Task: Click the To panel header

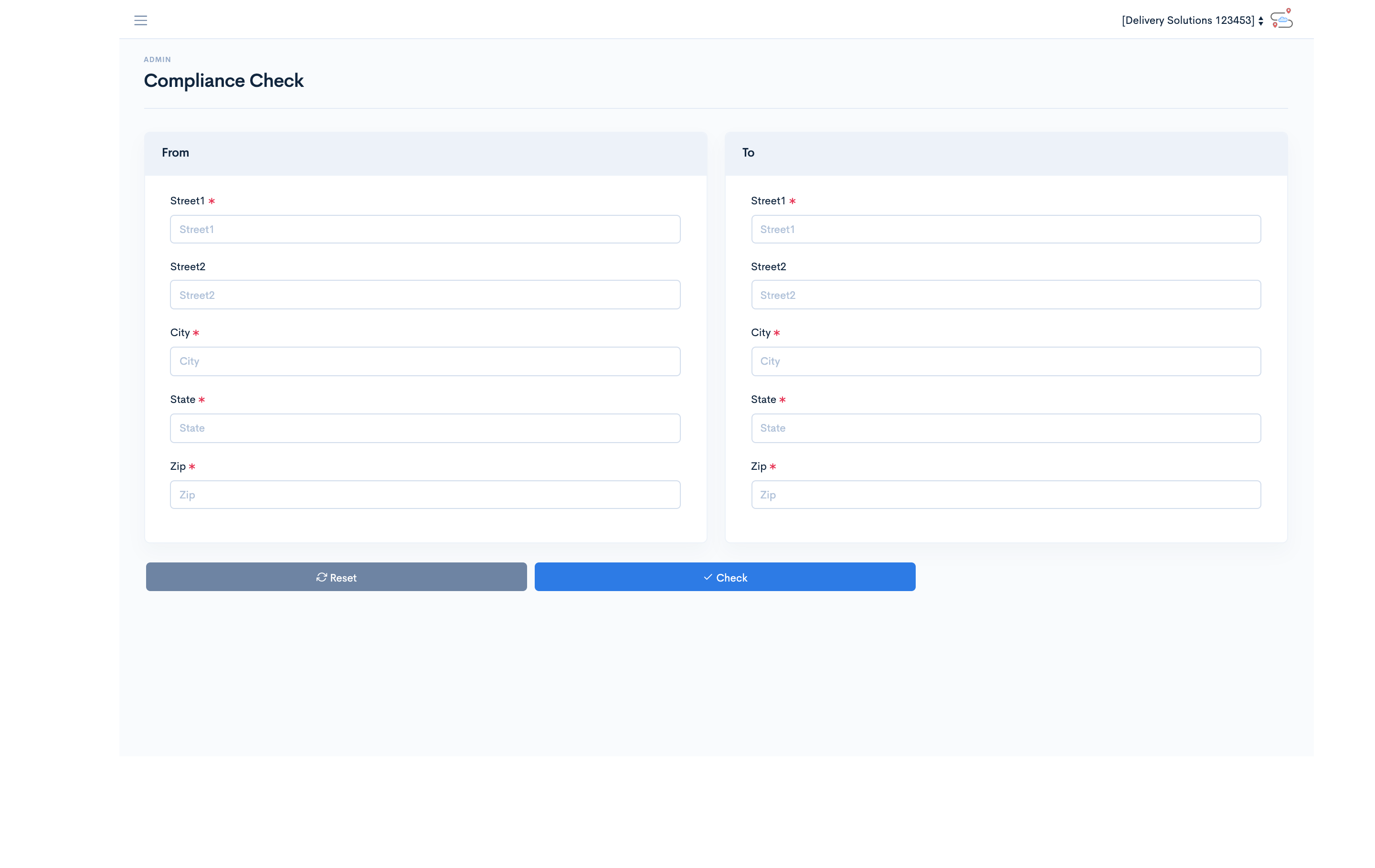Action: [x=1005, y=153]
